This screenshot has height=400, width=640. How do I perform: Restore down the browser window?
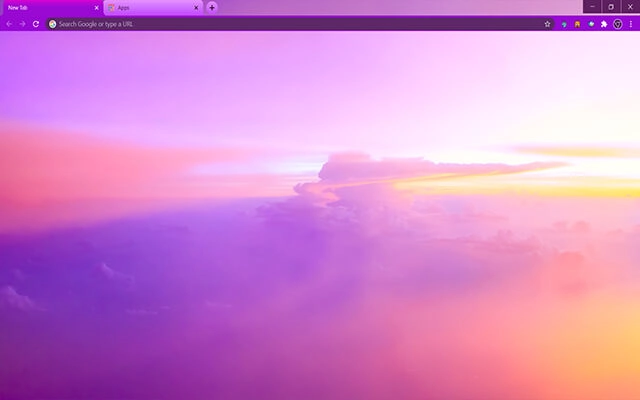click(611, 7)
